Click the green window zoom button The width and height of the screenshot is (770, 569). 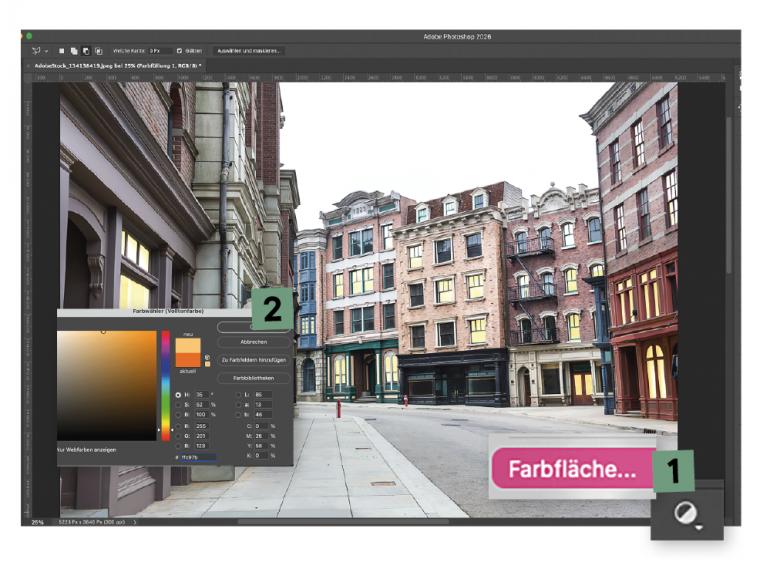pos(29,36)
